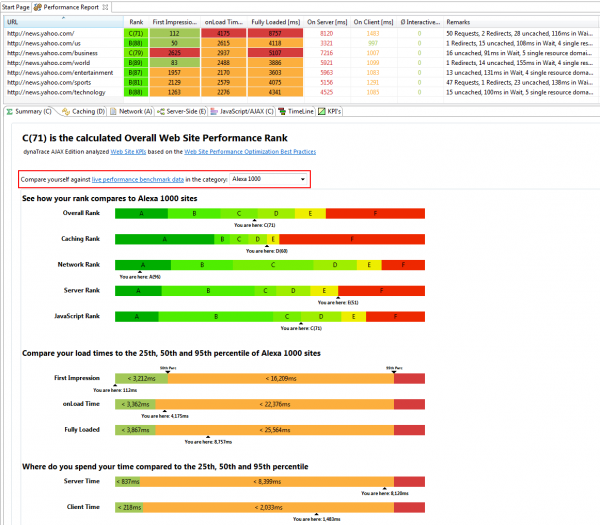Image resolution: width=600 pixels, height=525 pixels.
Task: Click the C(79) rank cell
Action: tap(136, 53)
